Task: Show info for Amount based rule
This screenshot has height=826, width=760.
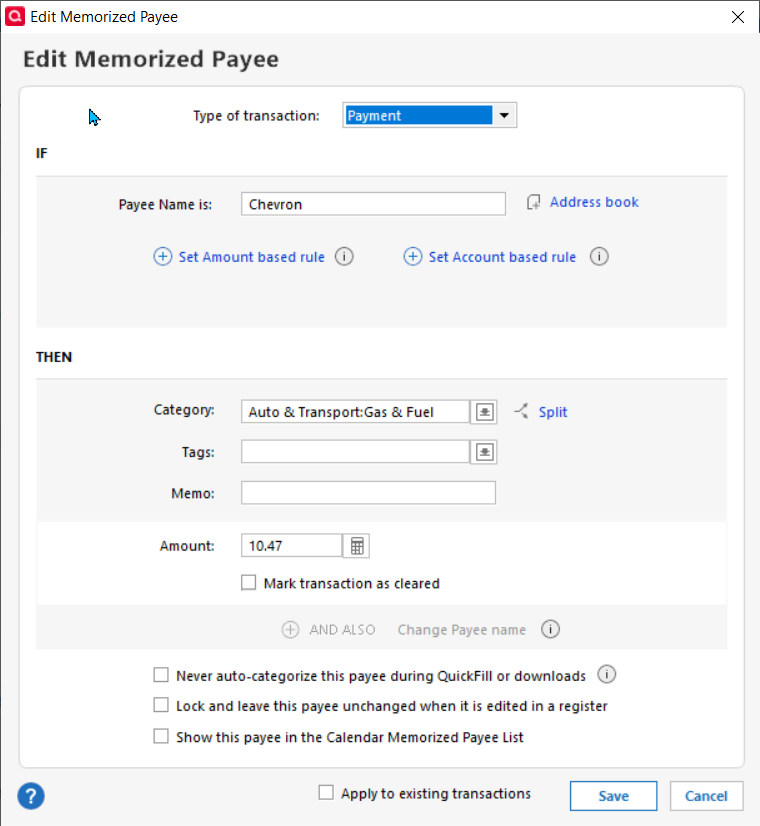Action: [x=344, y=257]
